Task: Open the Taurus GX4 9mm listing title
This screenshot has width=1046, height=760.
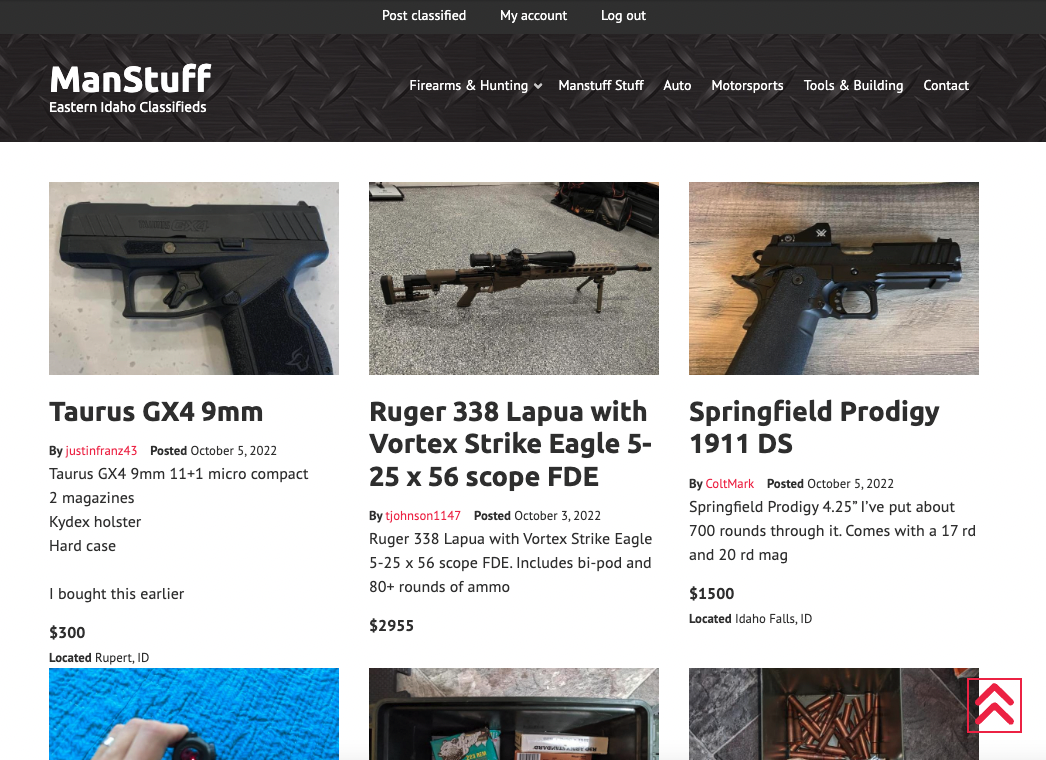Action: coord(156,412)
